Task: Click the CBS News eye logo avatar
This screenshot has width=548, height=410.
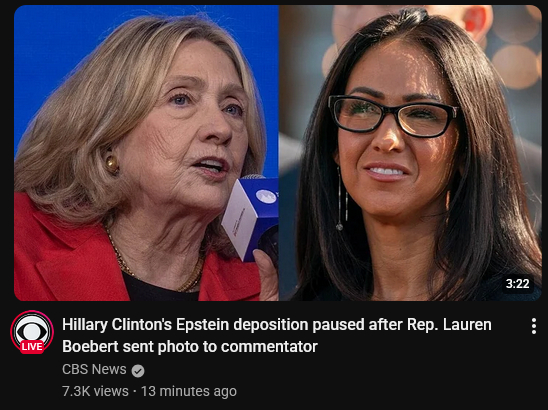Action: click(x=32, y=331)
